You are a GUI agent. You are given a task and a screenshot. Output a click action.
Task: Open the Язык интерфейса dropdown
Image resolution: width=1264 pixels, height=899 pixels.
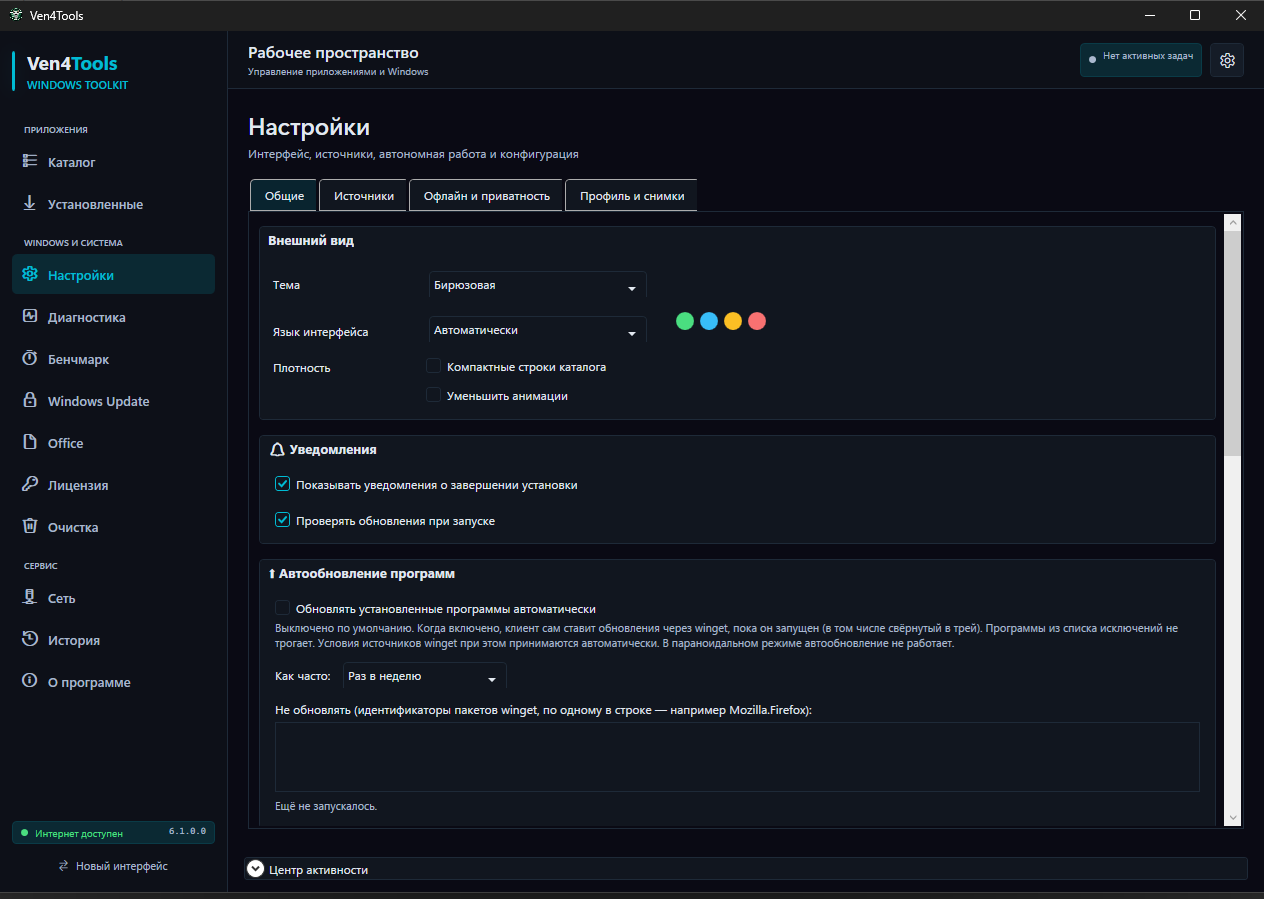pos(538,330)
